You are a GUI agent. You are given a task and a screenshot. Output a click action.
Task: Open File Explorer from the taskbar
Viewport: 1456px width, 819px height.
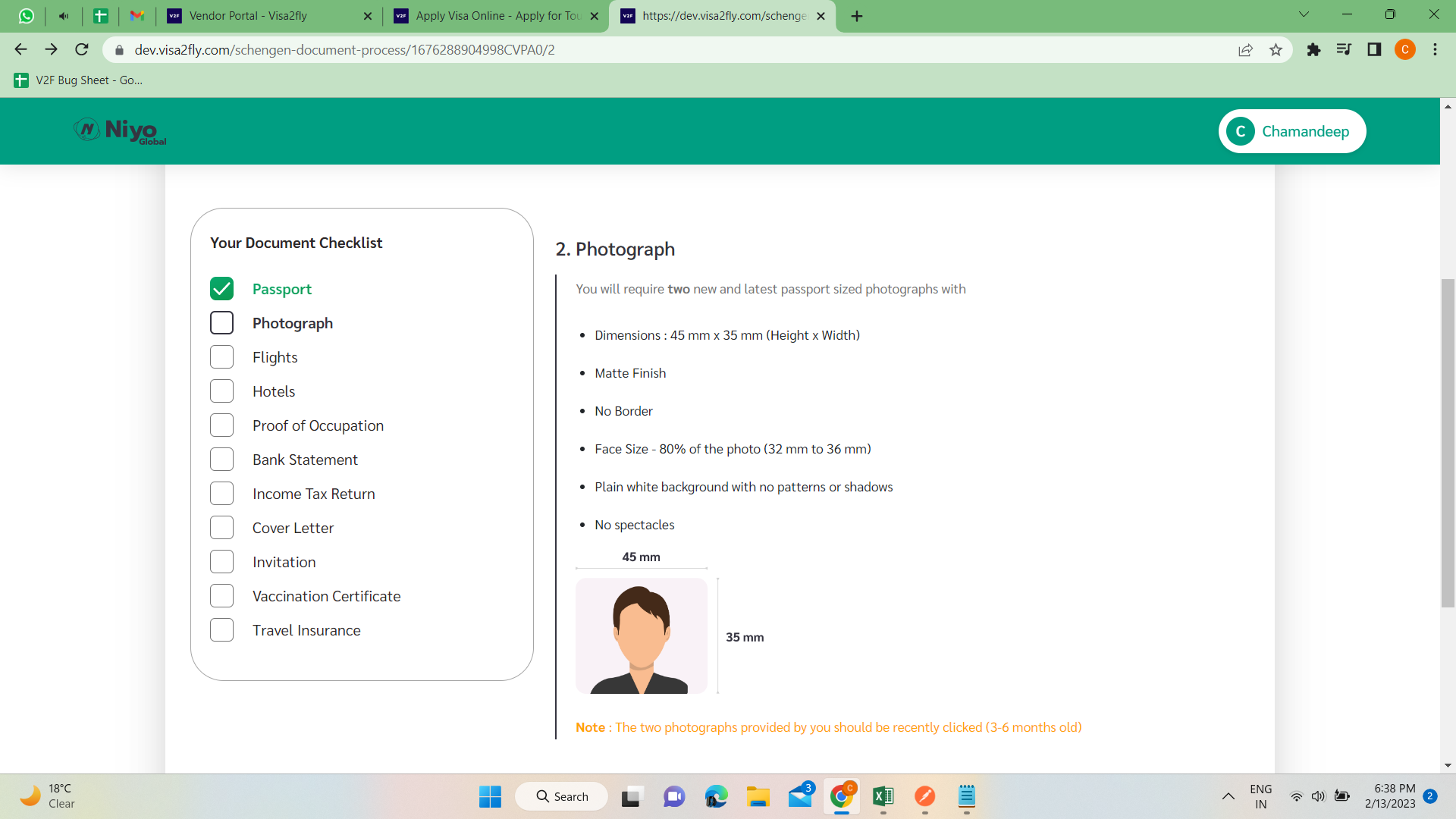click(x=758, y=796)
